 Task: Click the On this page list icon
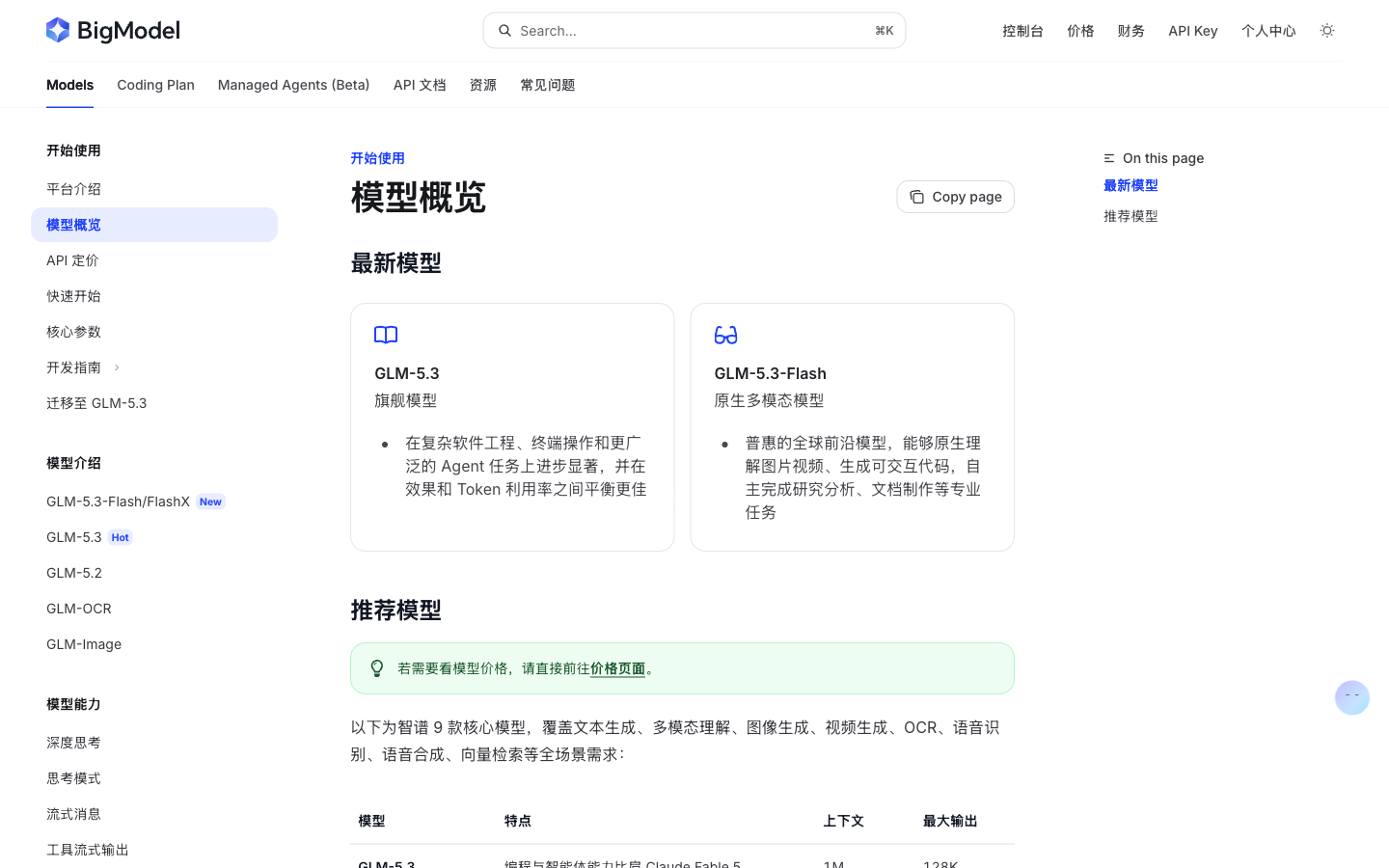tap(1109, 158)
